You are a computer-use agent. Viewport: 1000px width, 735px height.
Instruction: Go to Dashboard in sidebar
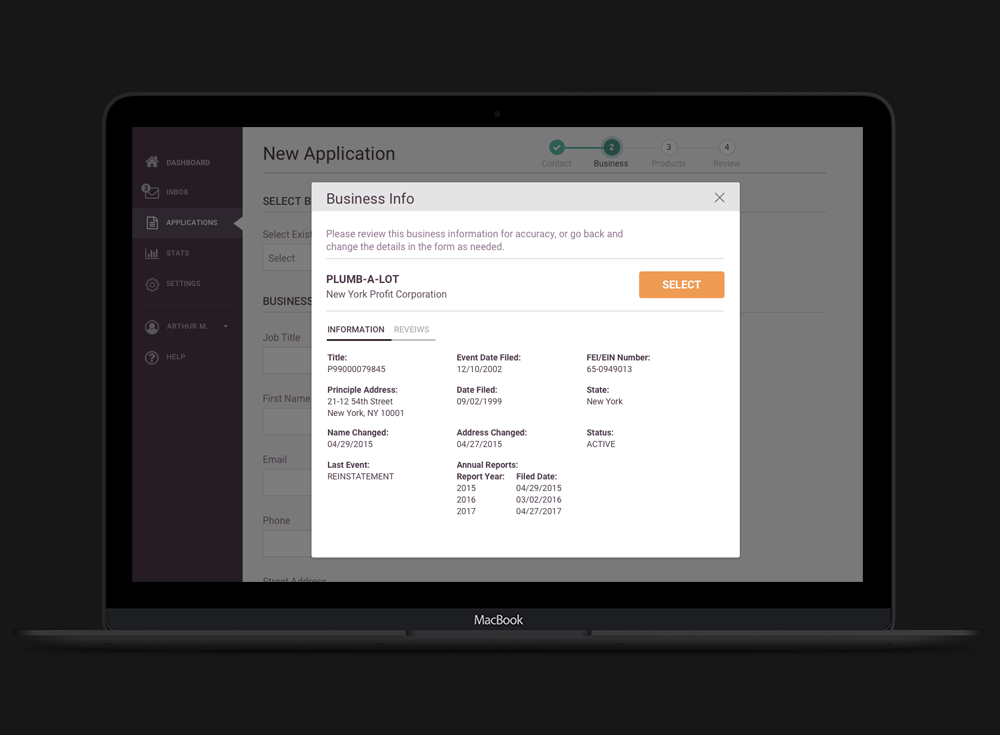point(188,163)
